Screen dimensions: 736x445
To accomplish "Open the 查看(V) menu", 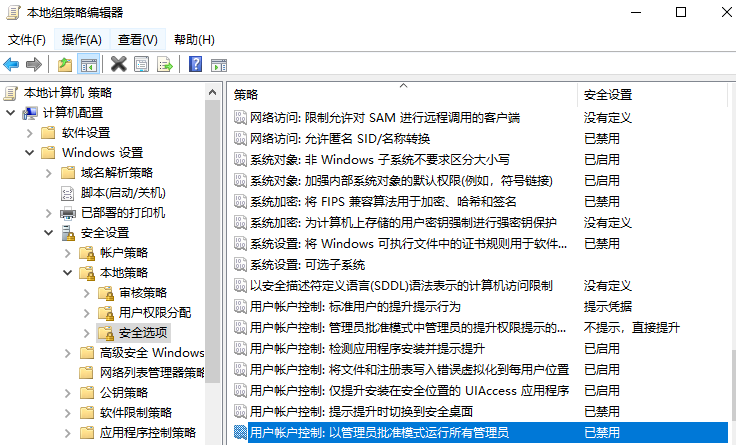I will 137,40.
